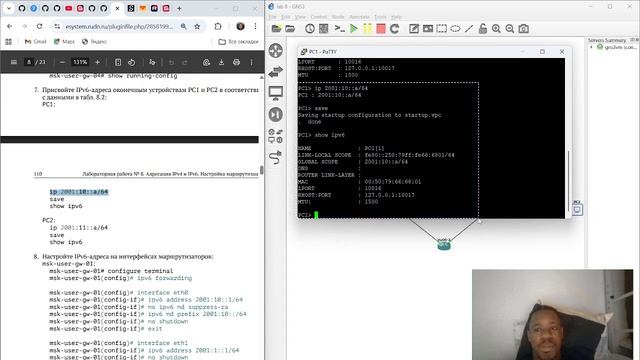The width and height of the screenshot is (640, 360).
Task: Browse routers in GNS3 device sidebar
Action: 276,51
